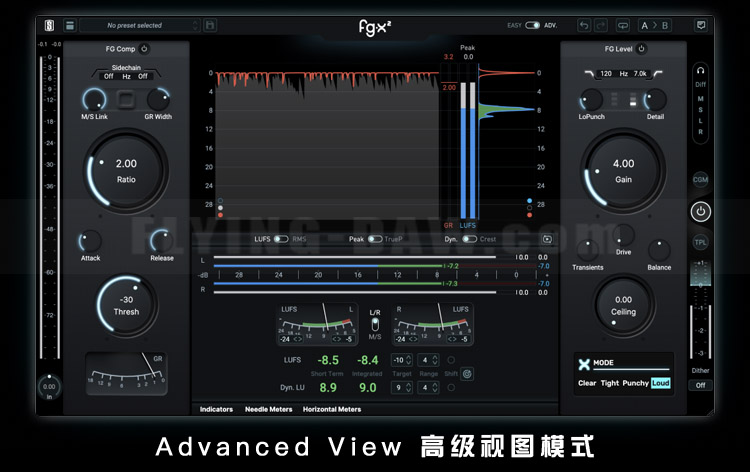Click the Thresh knob
750x472 pixels.
[126, 305]
